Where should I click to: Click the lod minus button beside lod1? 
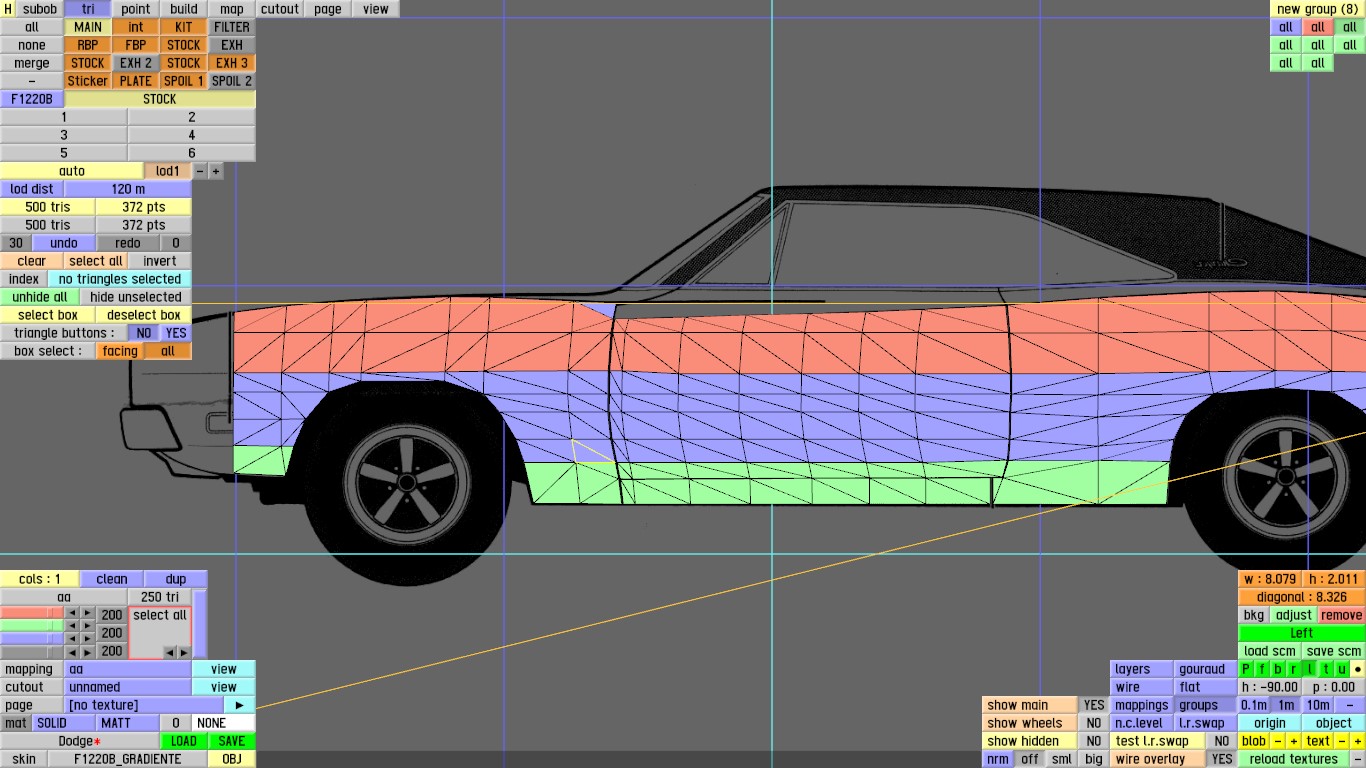coord(199,171)
